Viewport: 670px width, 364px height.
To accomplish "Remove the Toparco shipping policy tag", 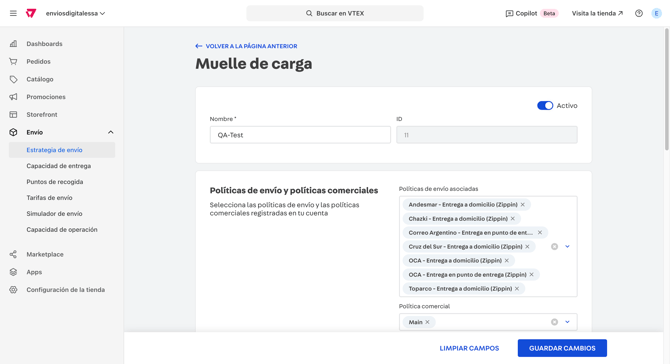I will click(517, 289).
